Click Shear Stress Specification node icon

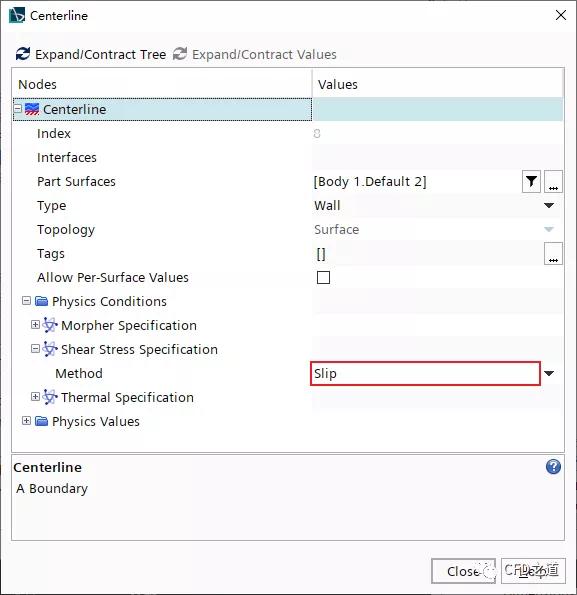[50, 349]
